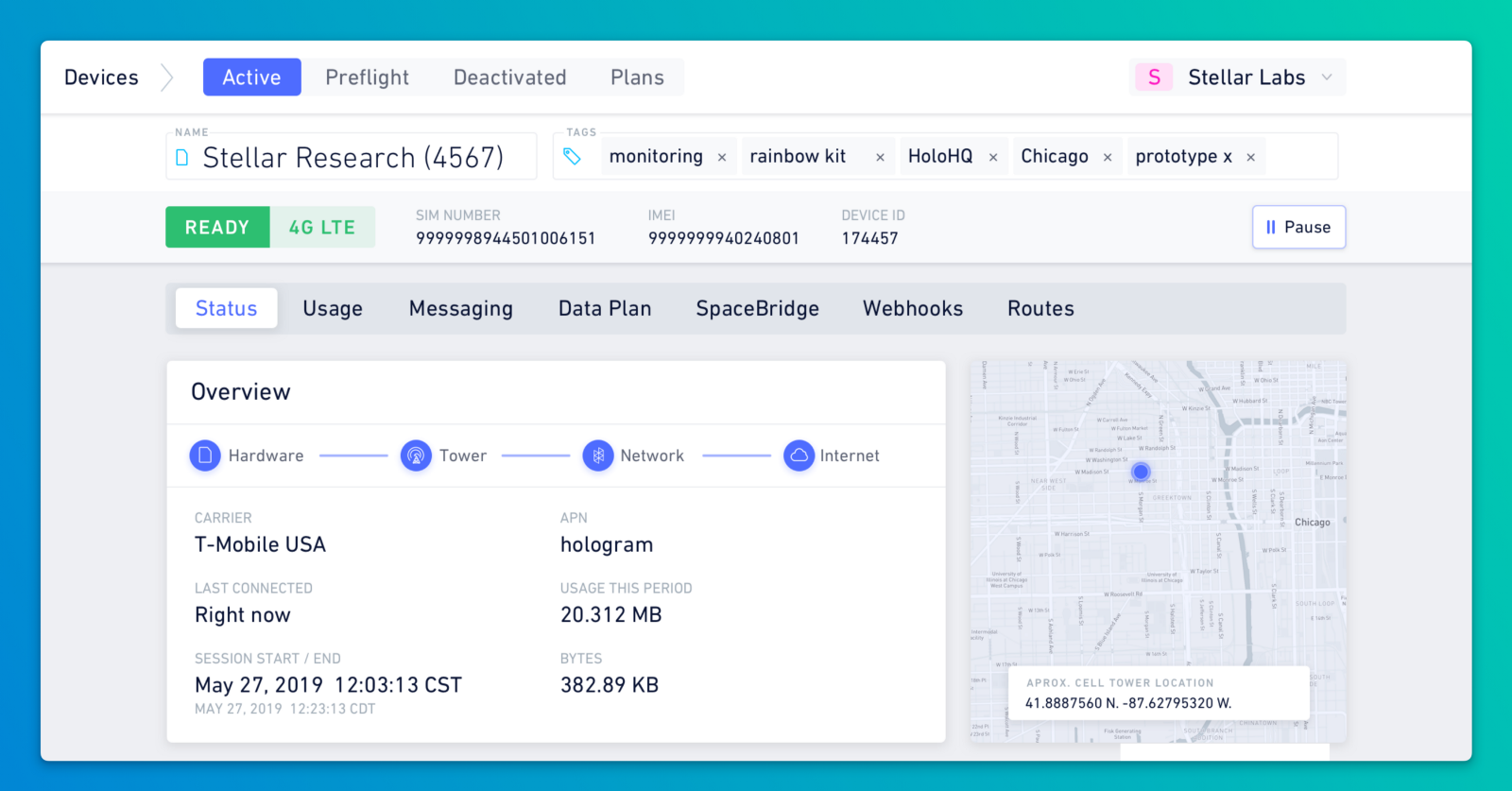Click the Overview heading

coord(241,391)
